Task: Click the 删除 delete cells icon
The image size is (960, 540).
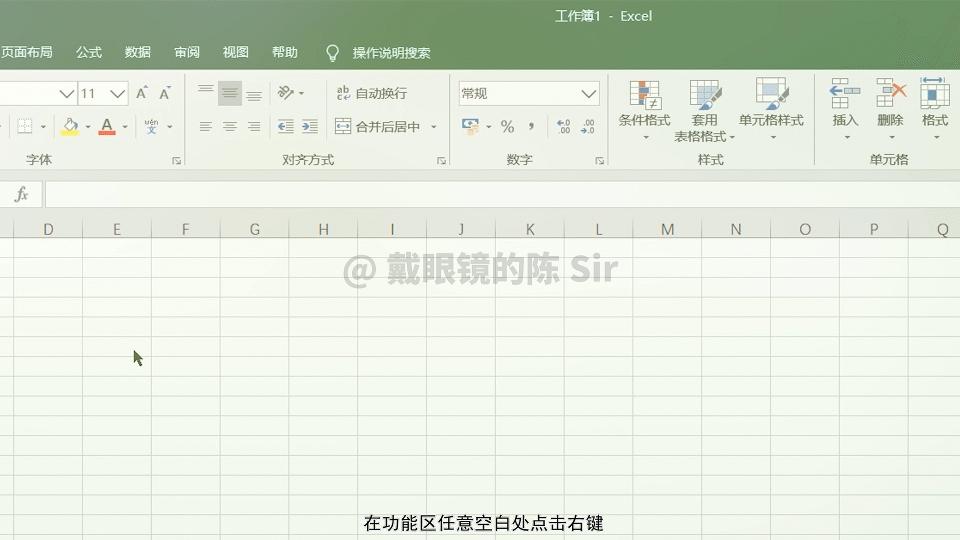Action: [890, 94]
